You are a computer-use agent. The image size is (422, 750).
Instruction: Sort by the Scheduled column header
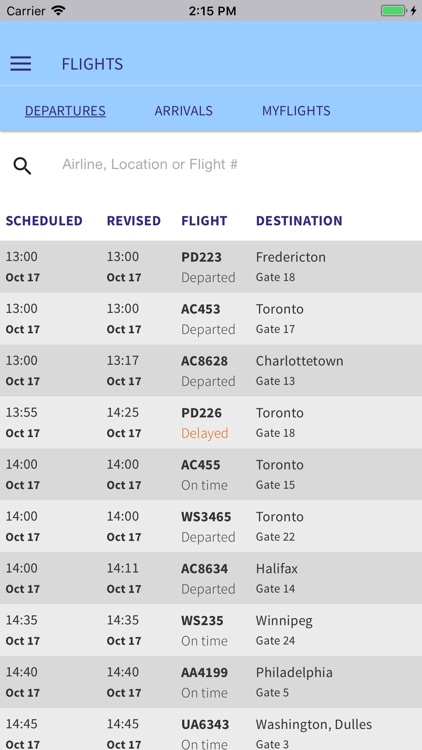(44, 221)
